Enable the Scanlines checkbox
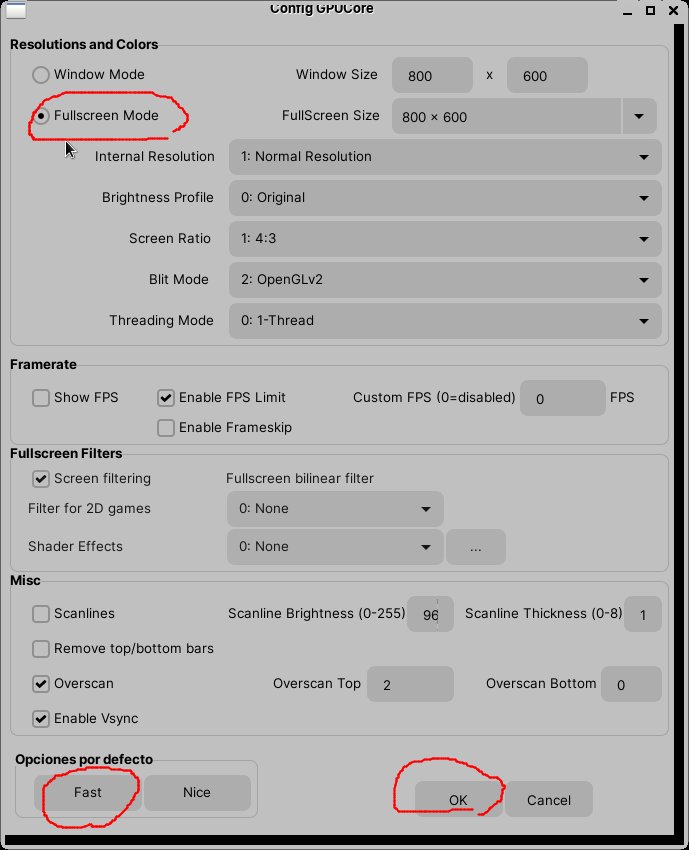This screenshot has width=689, height=850. [41, 614]
